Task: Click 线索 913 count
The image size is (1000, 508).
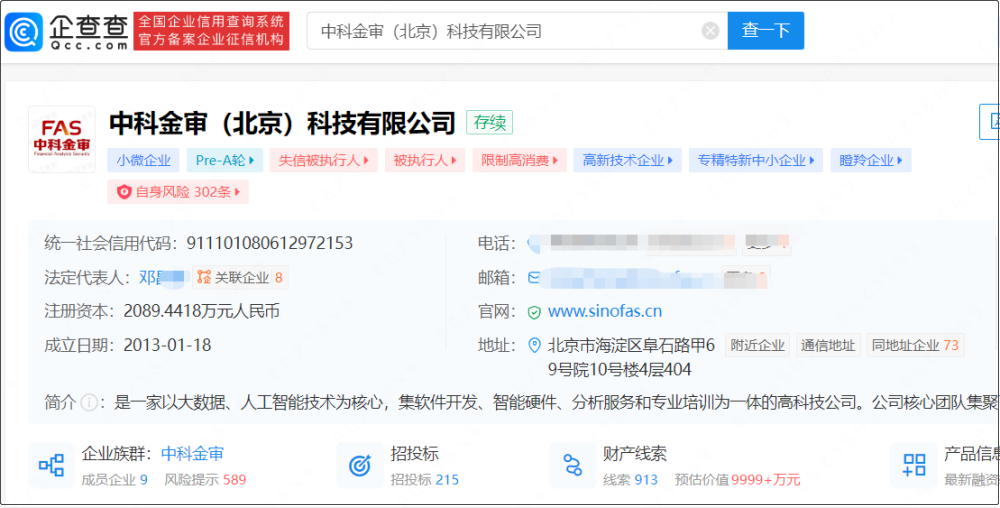Action: click(631, 480)
